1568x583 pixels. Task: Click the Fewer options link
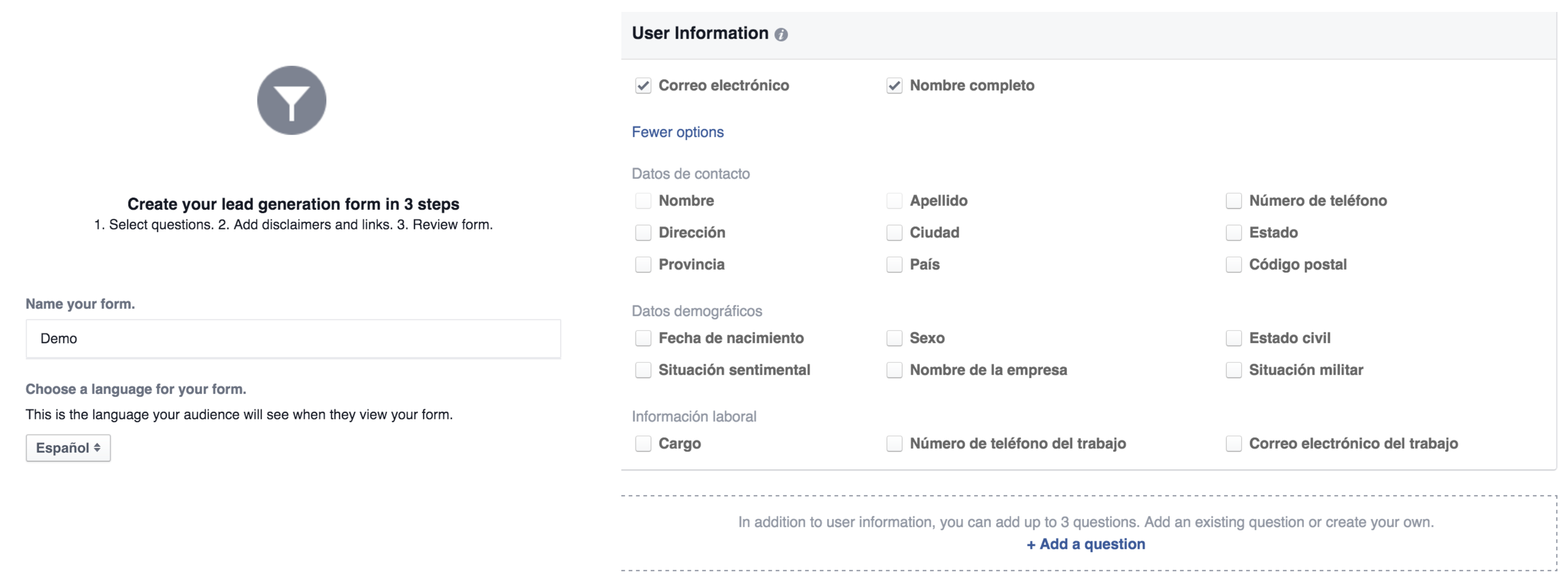click(677, 131)
